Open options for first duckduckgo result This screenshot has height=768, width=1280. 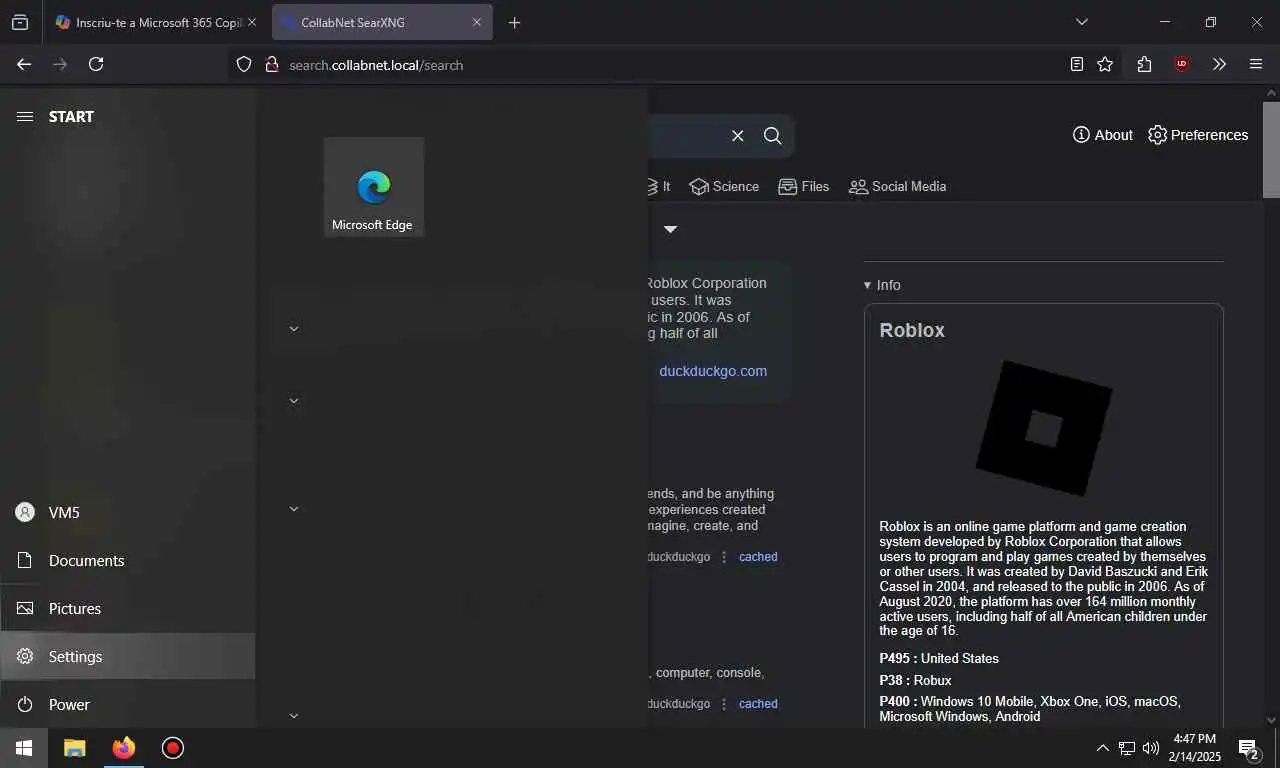(724, 557)
